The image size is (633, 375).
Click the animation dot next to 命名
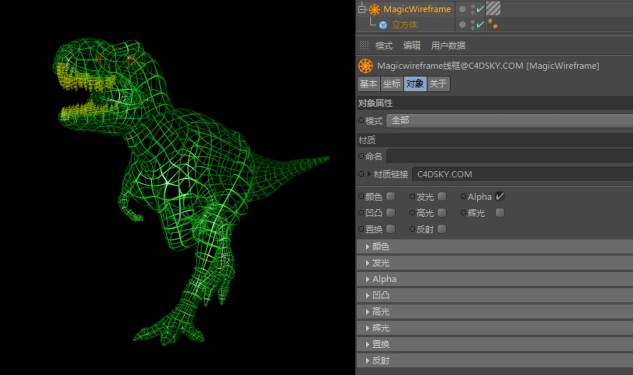(x=361, y=156)
